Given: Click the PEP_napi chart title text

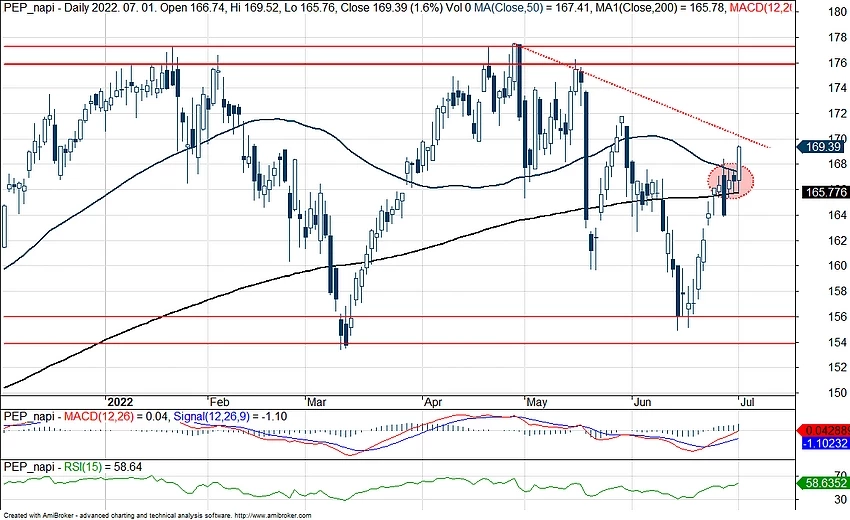Looking at the screenshot, I should pyautogui.click(x=29, y=9).
